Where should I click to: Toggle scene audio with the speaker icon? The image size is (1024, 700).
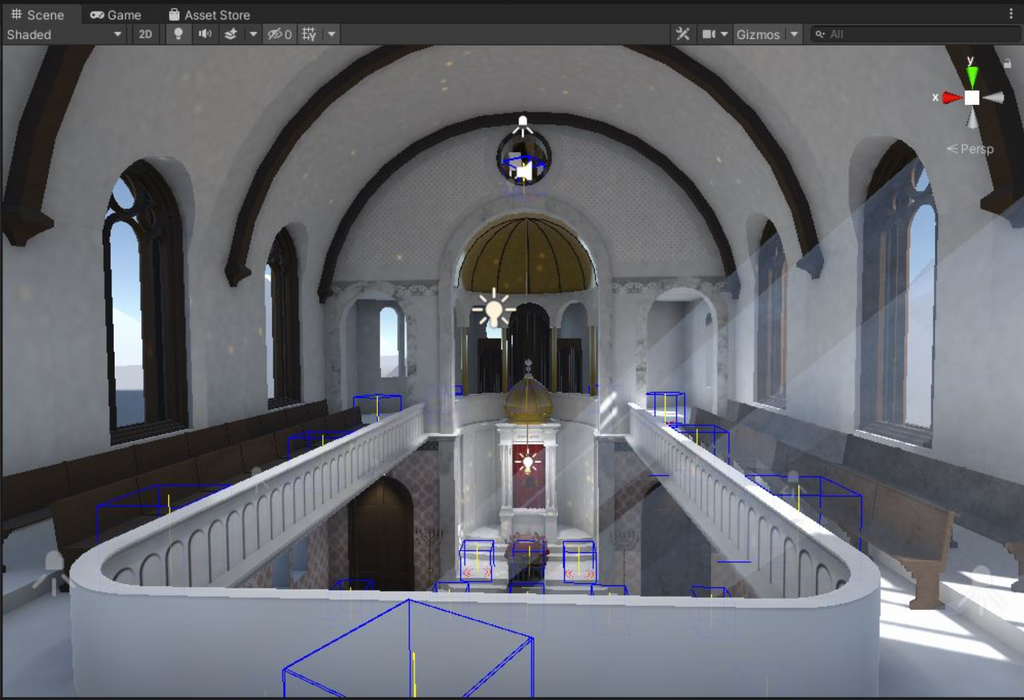(205, 34)
